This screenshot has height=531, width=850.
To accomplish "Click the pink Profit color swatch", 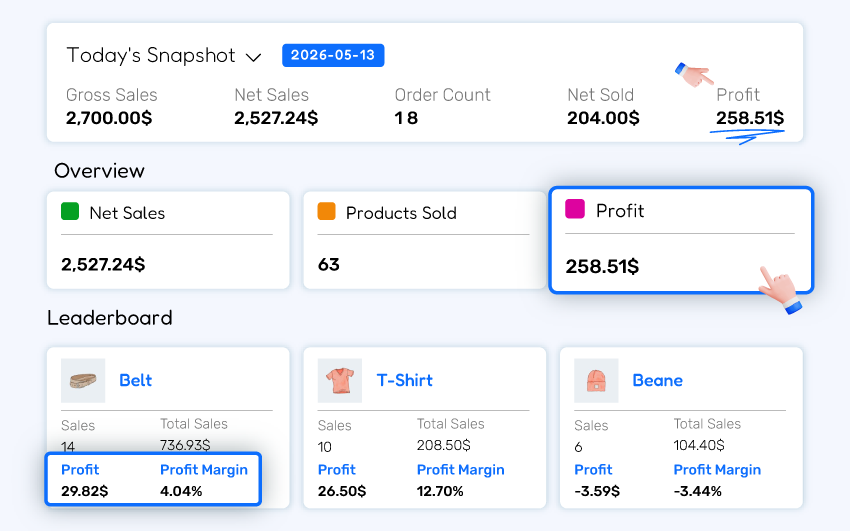I will (x=575, y=209).
